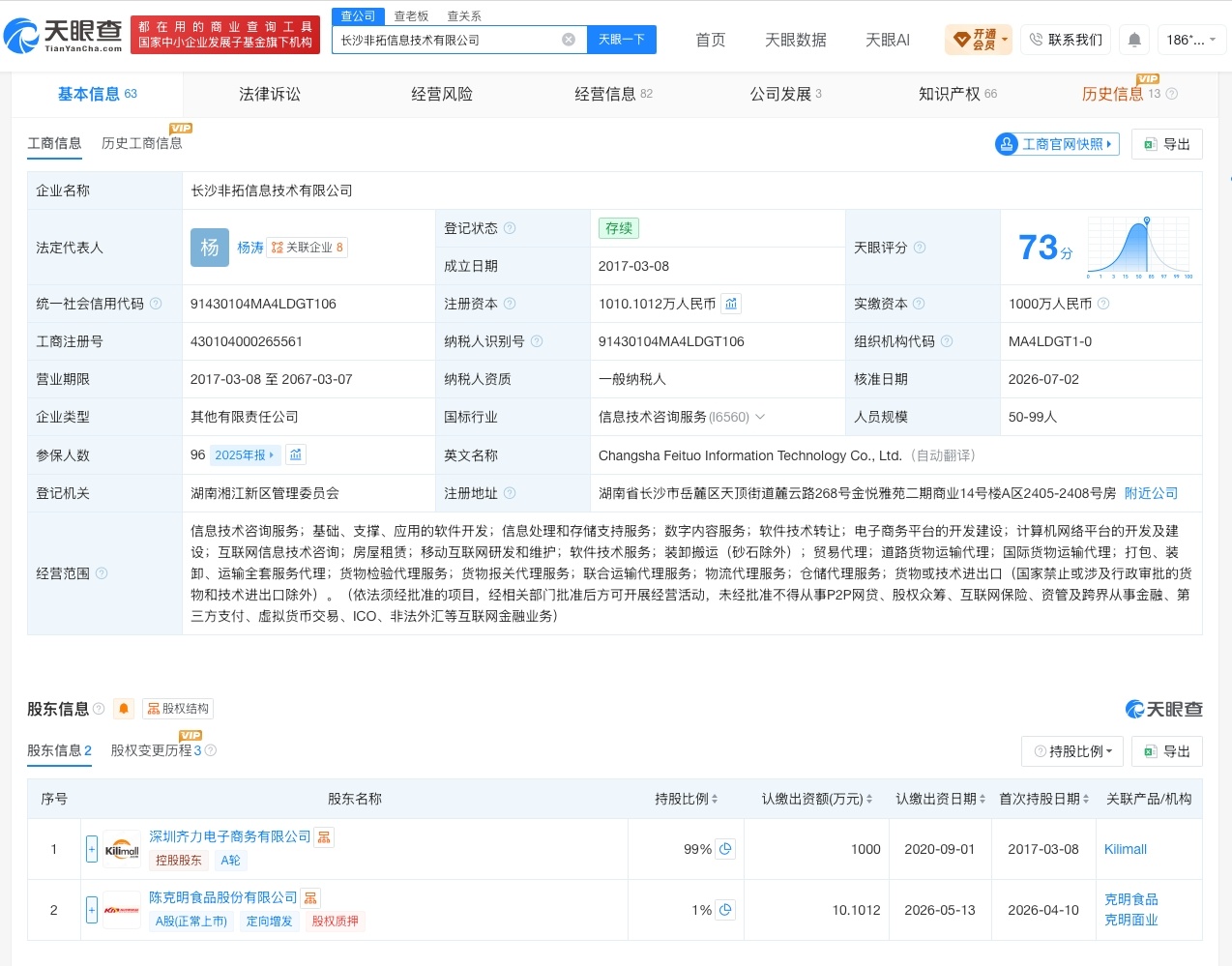Click the 天眼评分 distribution chart

(x=1140, y=248)
